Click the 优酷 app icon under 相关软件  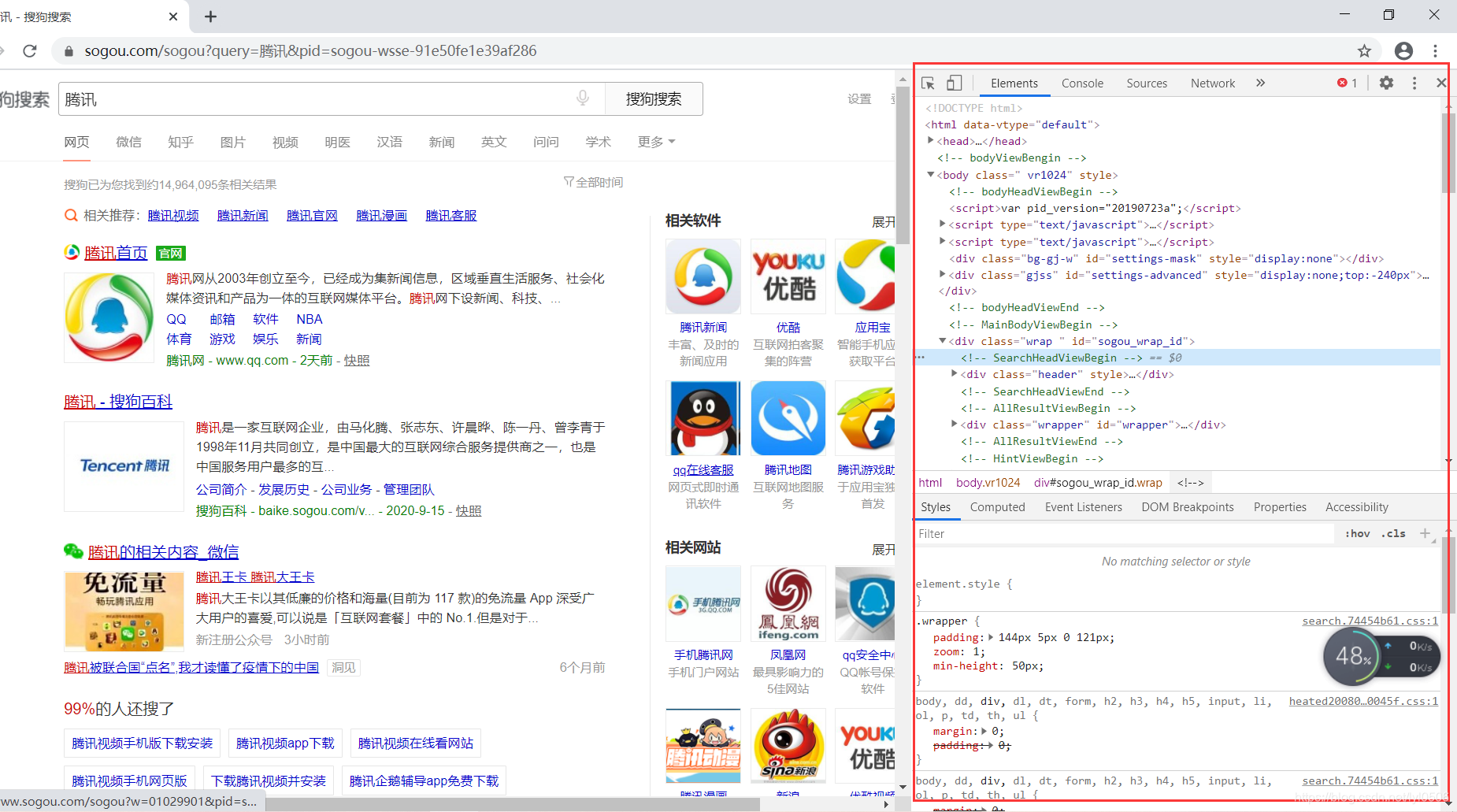point(788,276)
